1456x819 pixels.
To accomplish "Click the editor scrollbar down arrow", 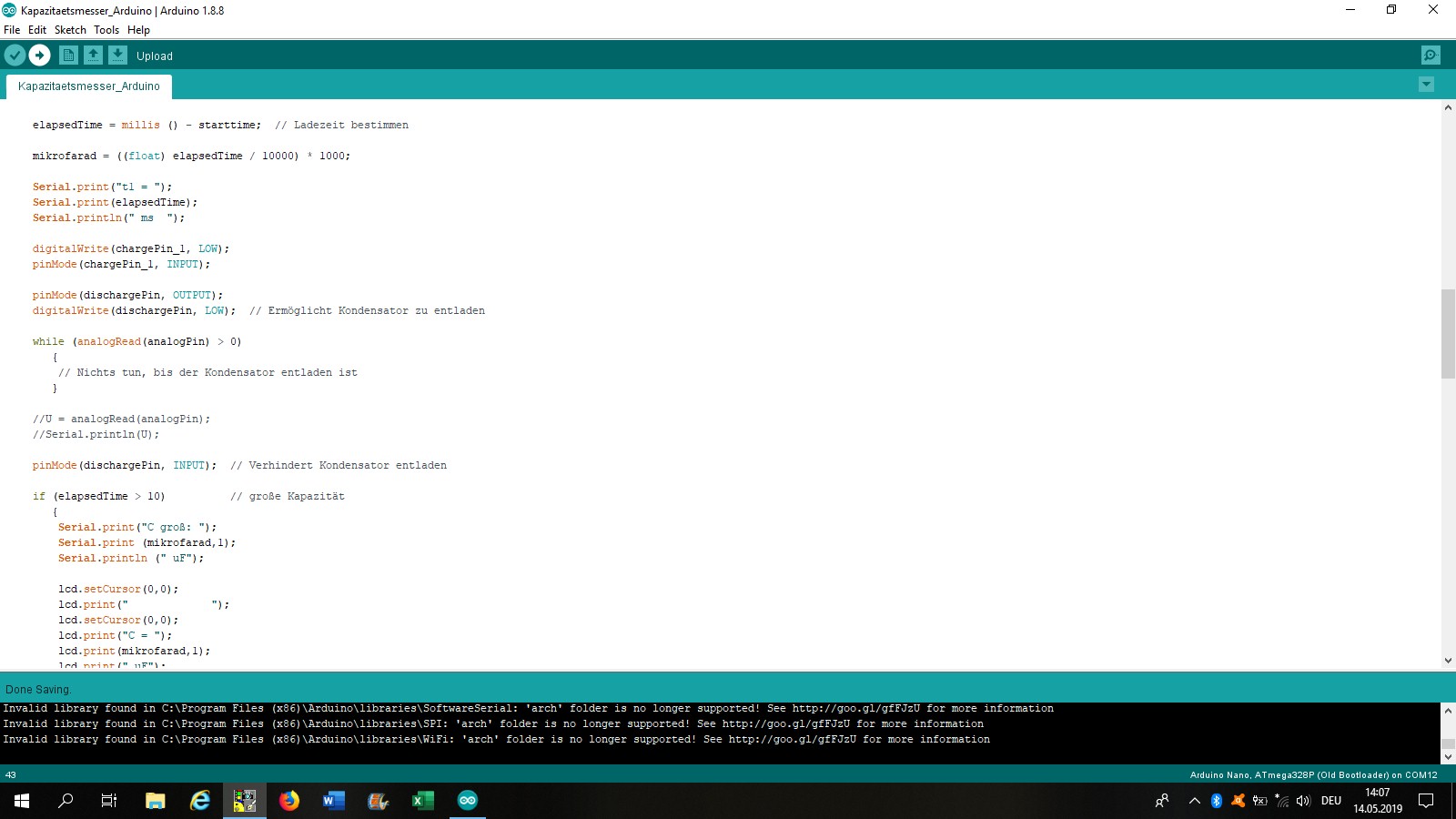I will [x=1448, y=662].
